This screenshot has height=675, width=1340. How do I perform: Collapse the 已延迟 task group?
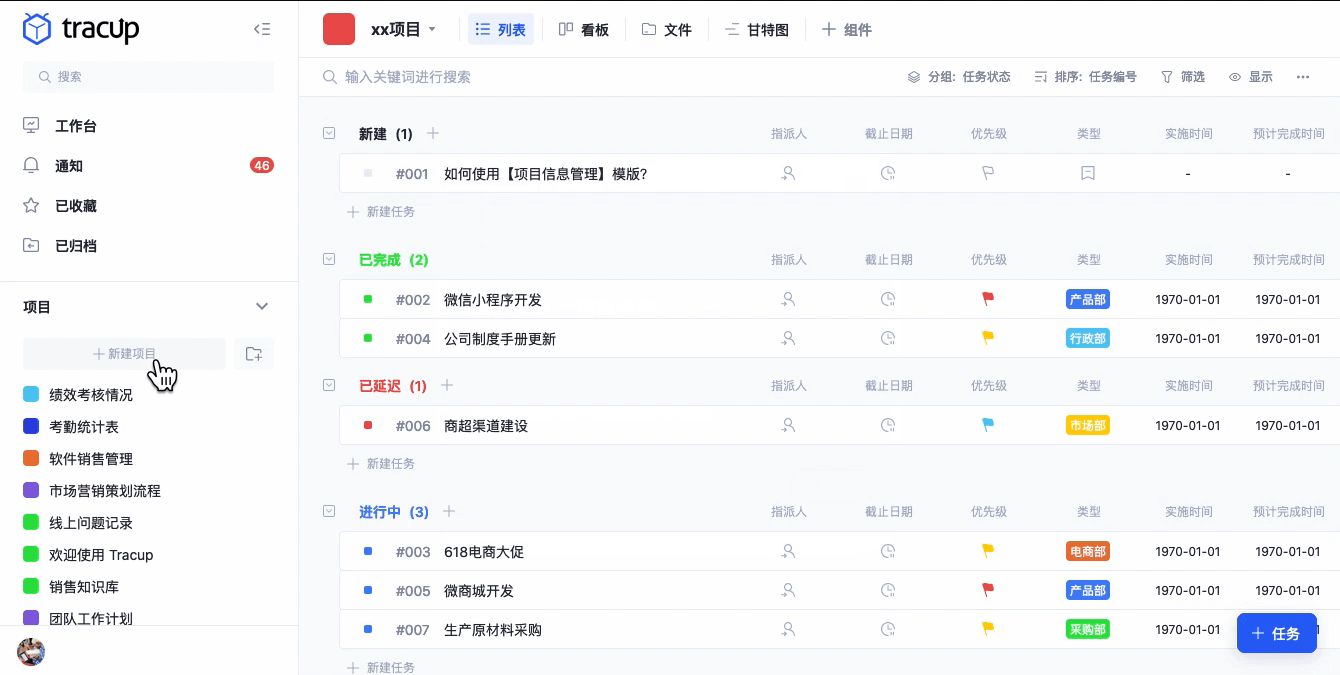[329, 385]
